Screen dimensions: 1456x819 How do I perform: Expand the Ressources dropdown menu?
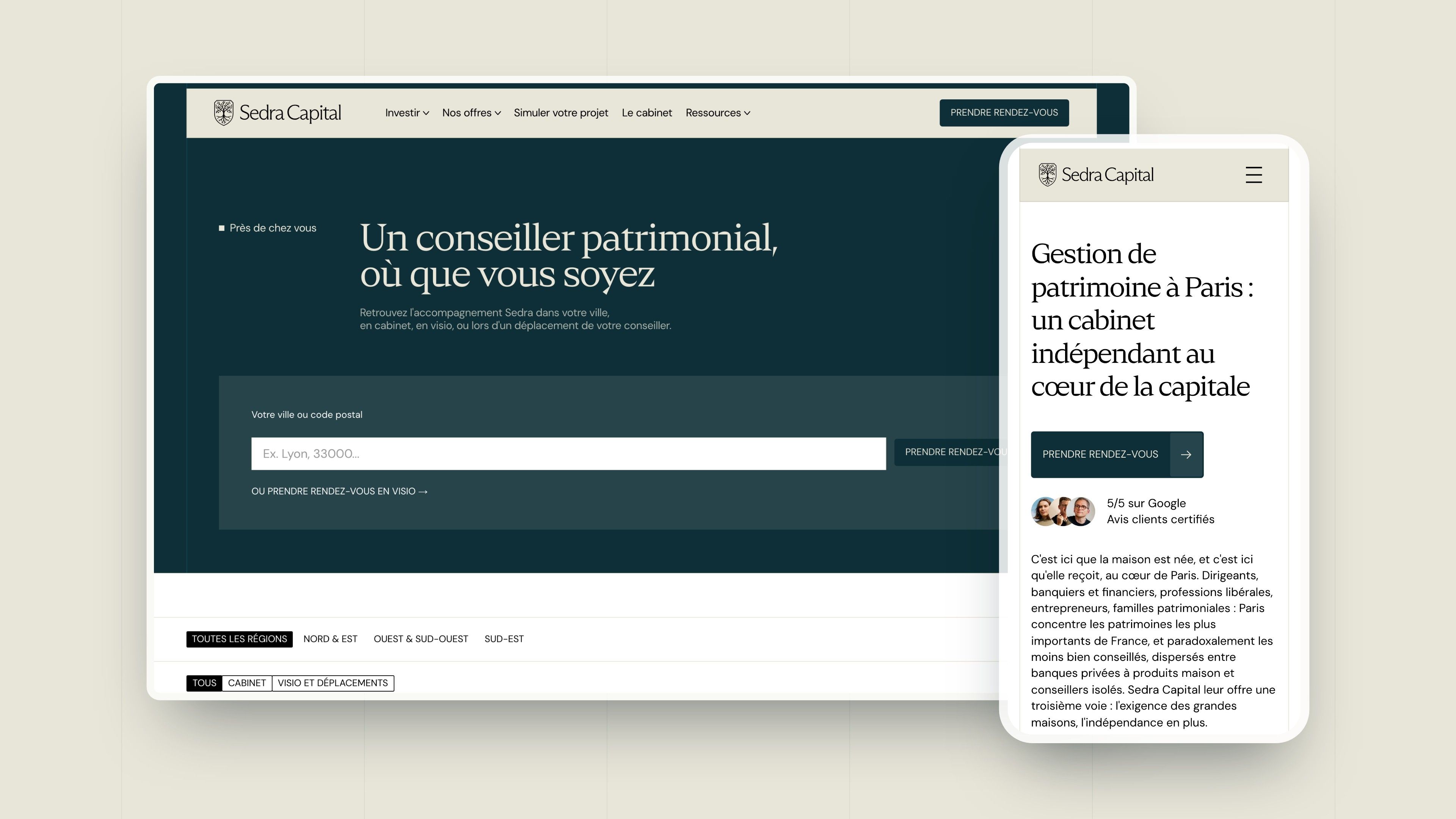(x=718, y=113)
